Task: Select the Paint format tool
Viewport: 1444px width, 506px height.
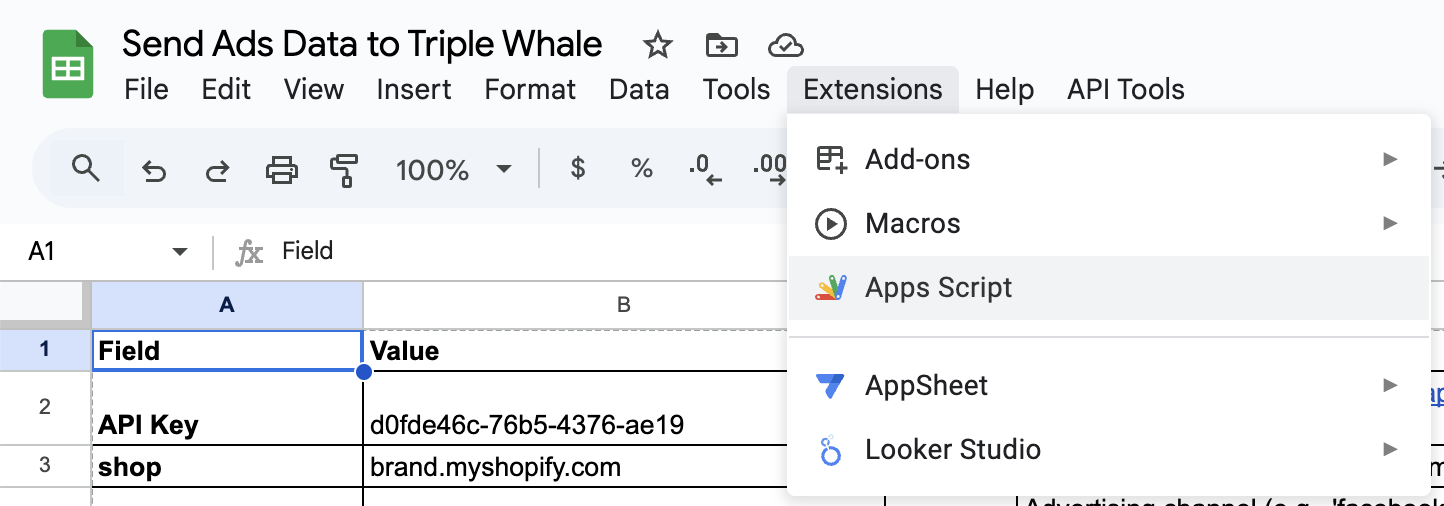Action: [344, 170]
